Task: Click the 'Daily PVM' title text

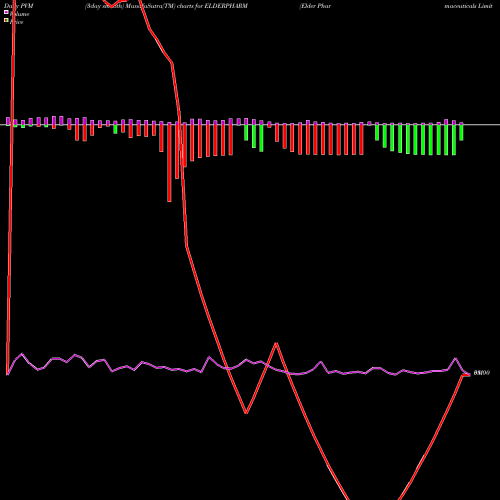Action: (19, 6)
